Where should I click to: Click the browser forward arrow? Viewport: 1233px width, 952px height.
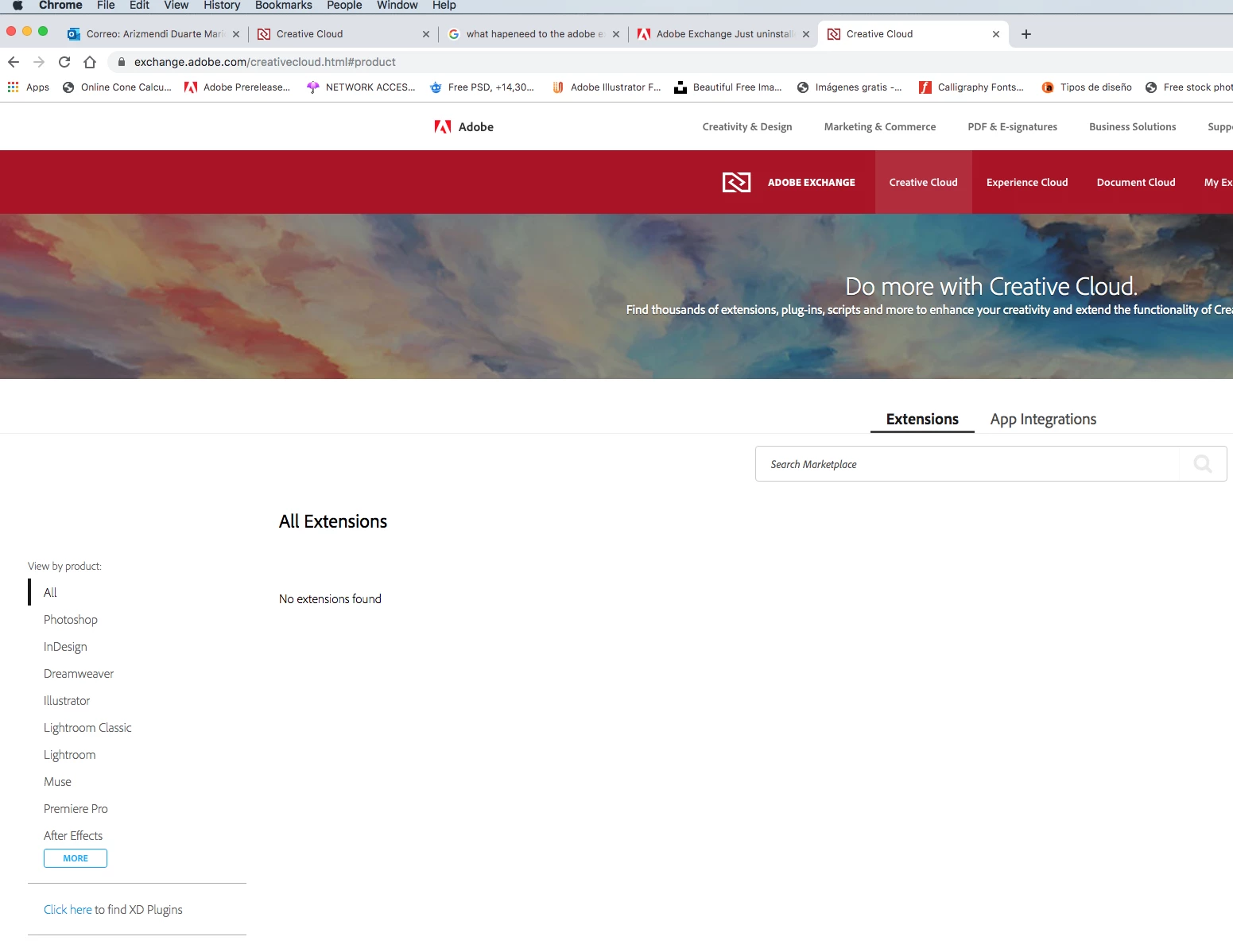[39, 62]
